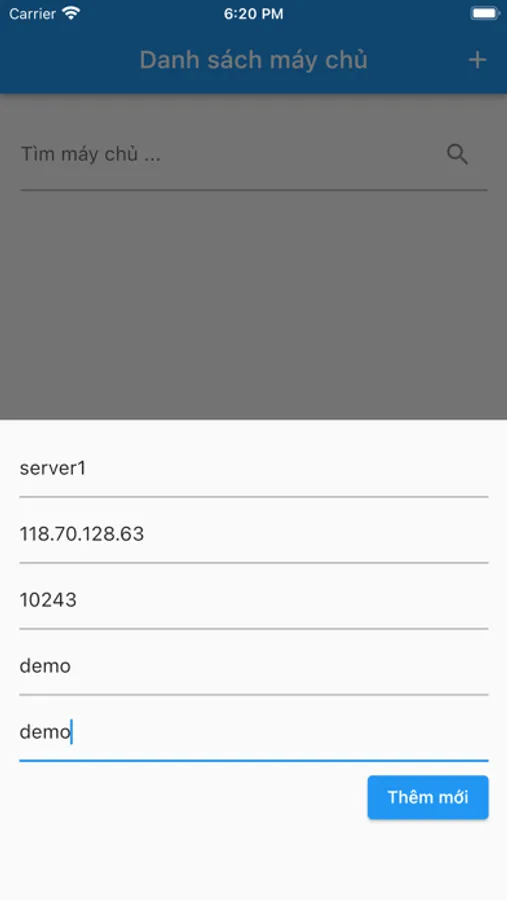Tap the Carrier label in status bar
Screen dimensions: 507x900
33,14
